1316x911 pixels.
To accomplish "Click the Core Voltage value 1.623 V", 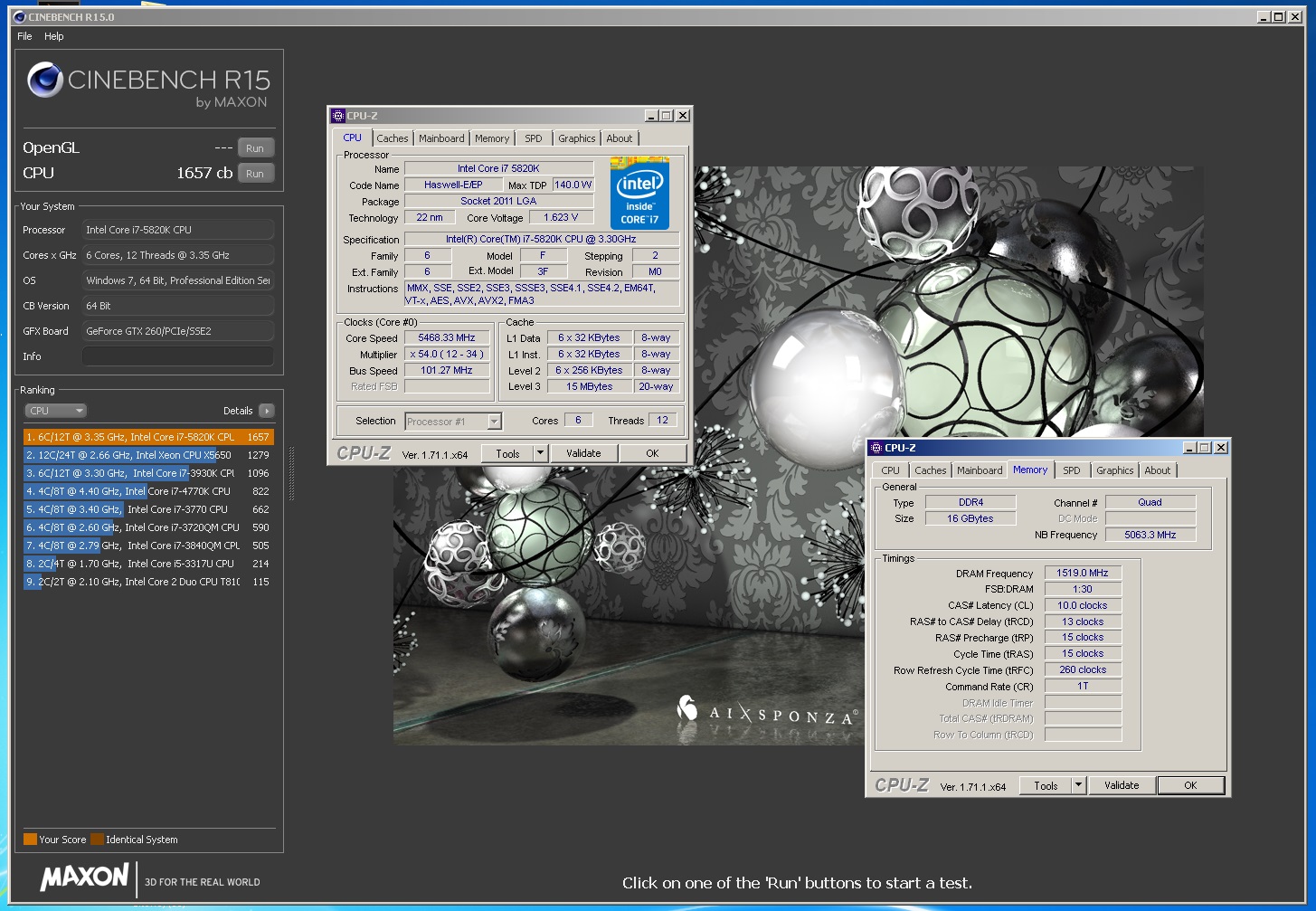I will (561, 218).
